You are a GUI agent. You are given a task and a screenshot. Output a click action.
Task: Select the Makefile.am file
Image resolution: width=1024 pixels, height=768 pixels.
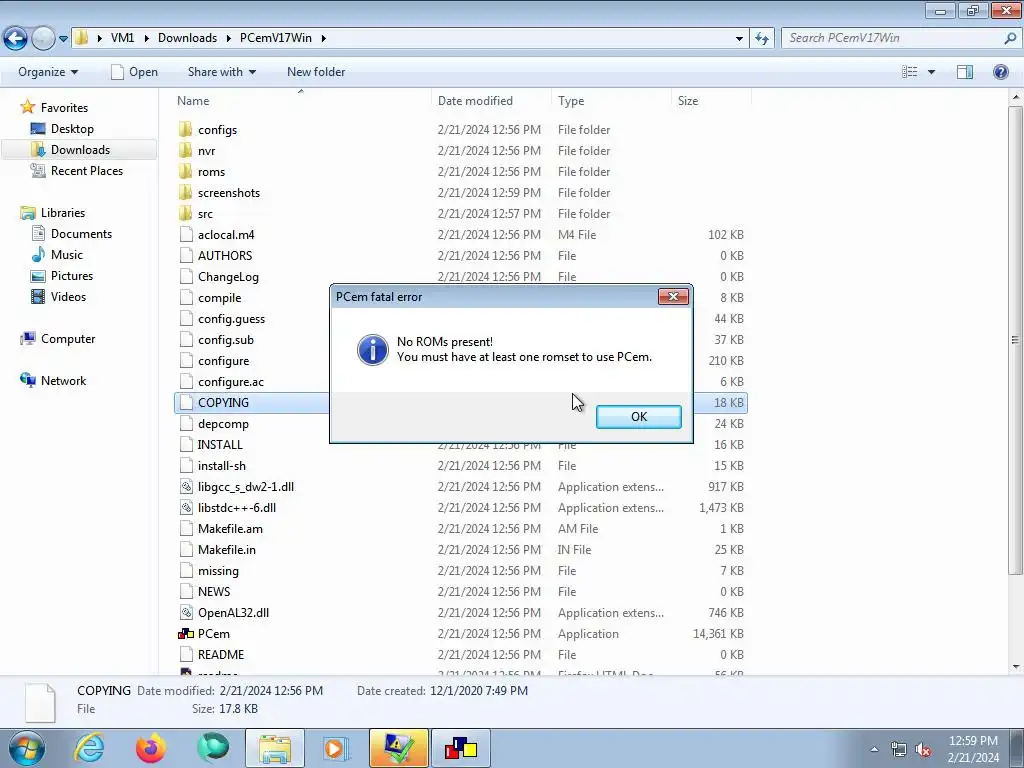coord(230,528)
